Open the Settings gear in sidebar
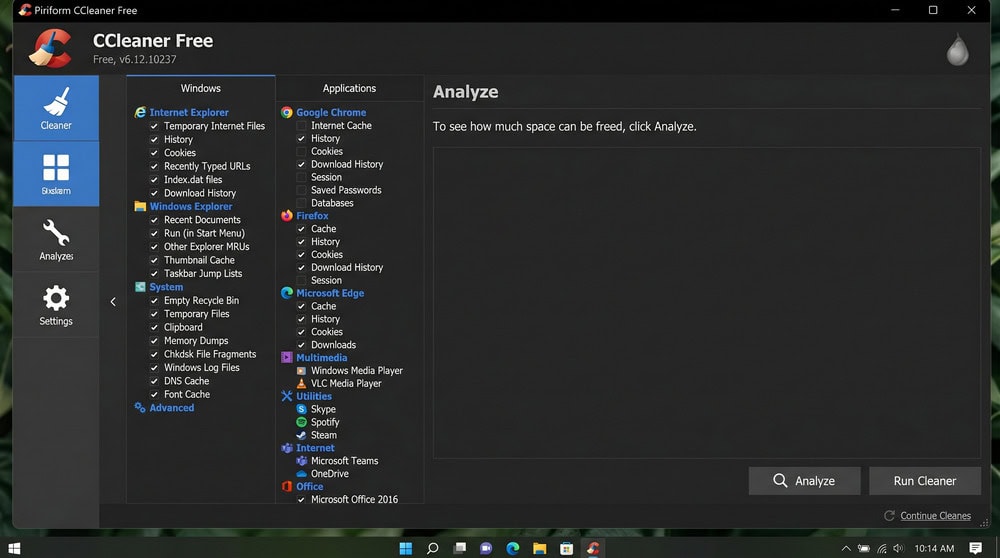Screen dimensions: 1000x558 point(56,305)
